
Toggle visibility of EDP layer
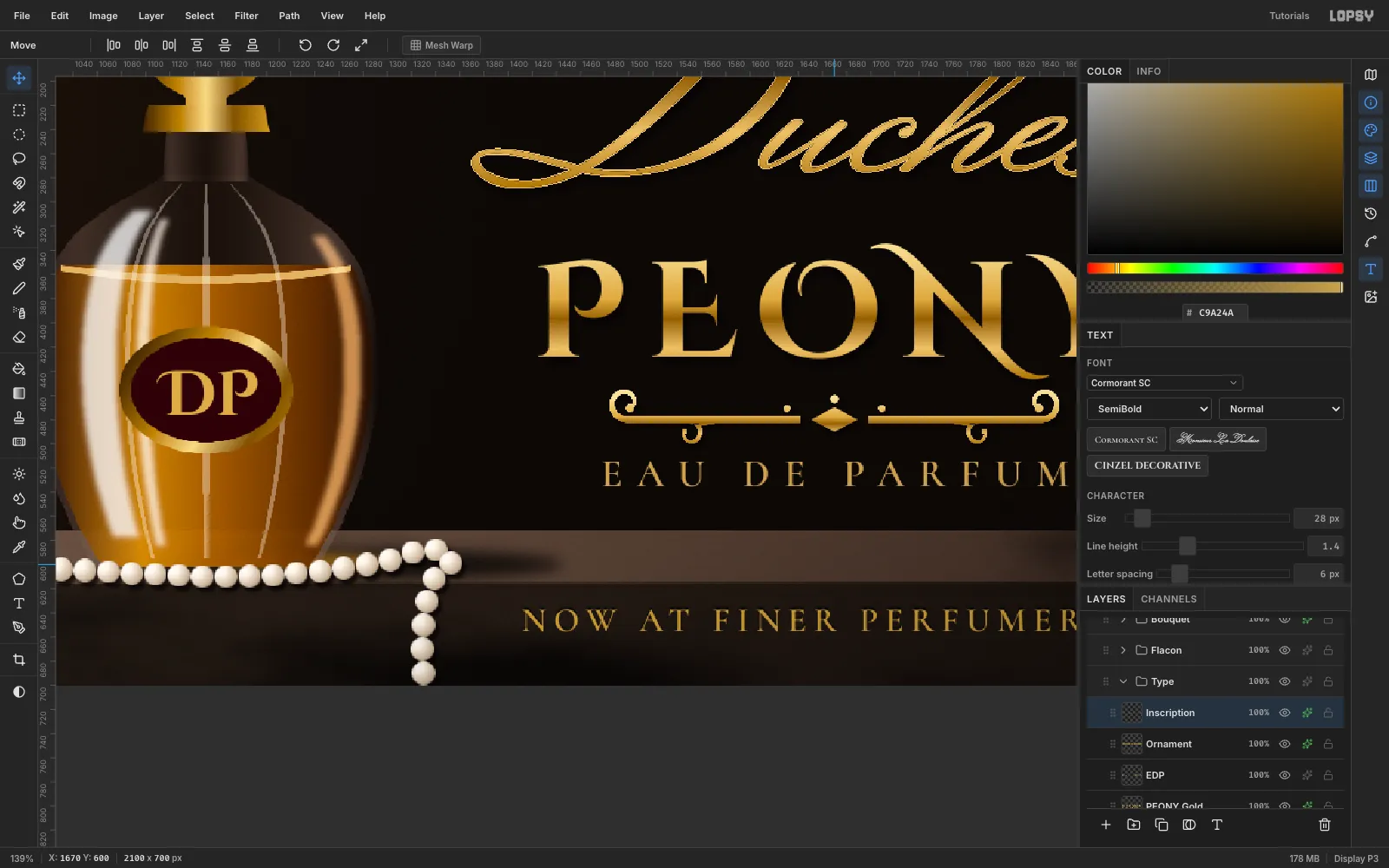[1285, 775]
